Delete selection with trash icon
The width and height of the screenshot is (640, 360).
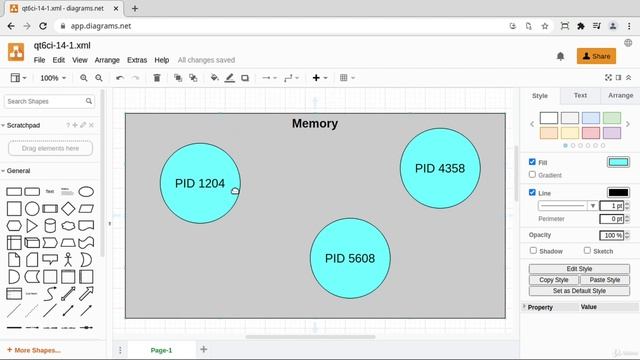pyautogui.click(x=157, y=78)
